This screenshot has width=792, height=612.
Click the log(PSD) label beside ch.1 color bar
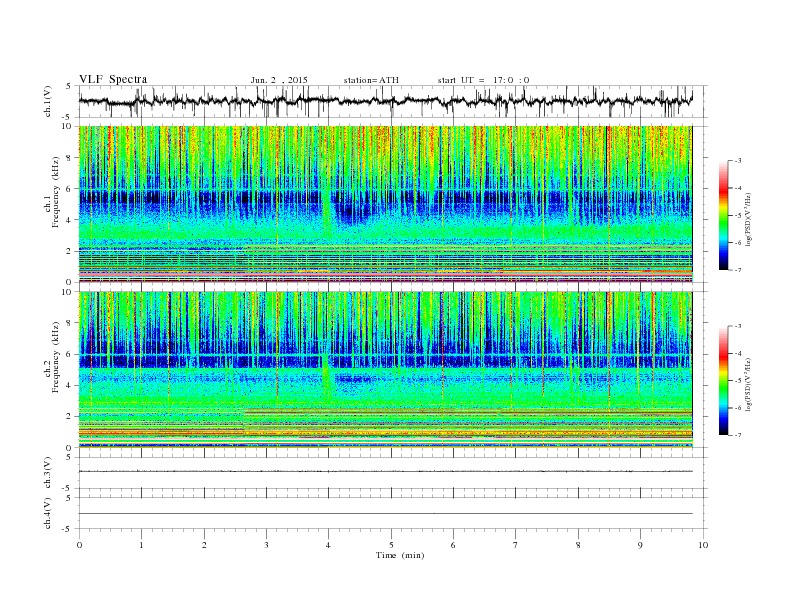point(748,219)
